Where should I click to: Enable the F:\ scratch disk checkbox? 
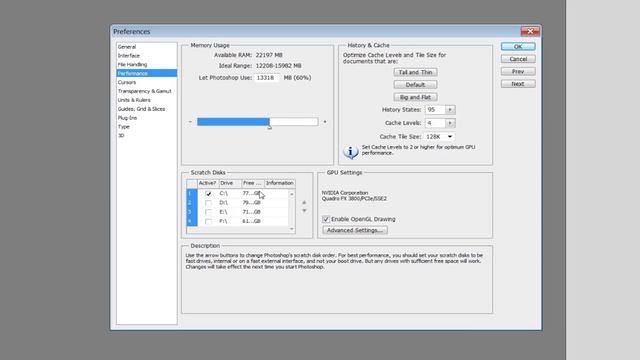(x=209, y=222)
